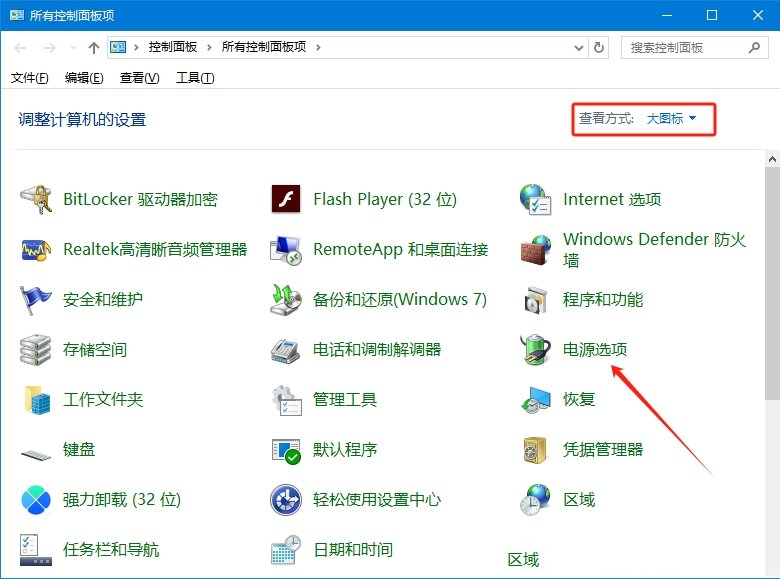Expand the chevron after 所有控制面板项 breadcrumb

point(318,47)
